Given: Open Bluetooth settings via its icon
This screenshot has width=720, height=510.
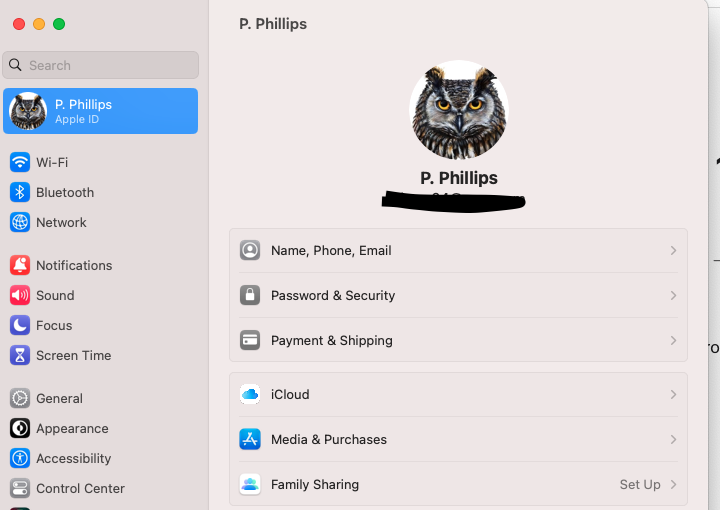Looking at the screenshot, I should pos(20,192).
